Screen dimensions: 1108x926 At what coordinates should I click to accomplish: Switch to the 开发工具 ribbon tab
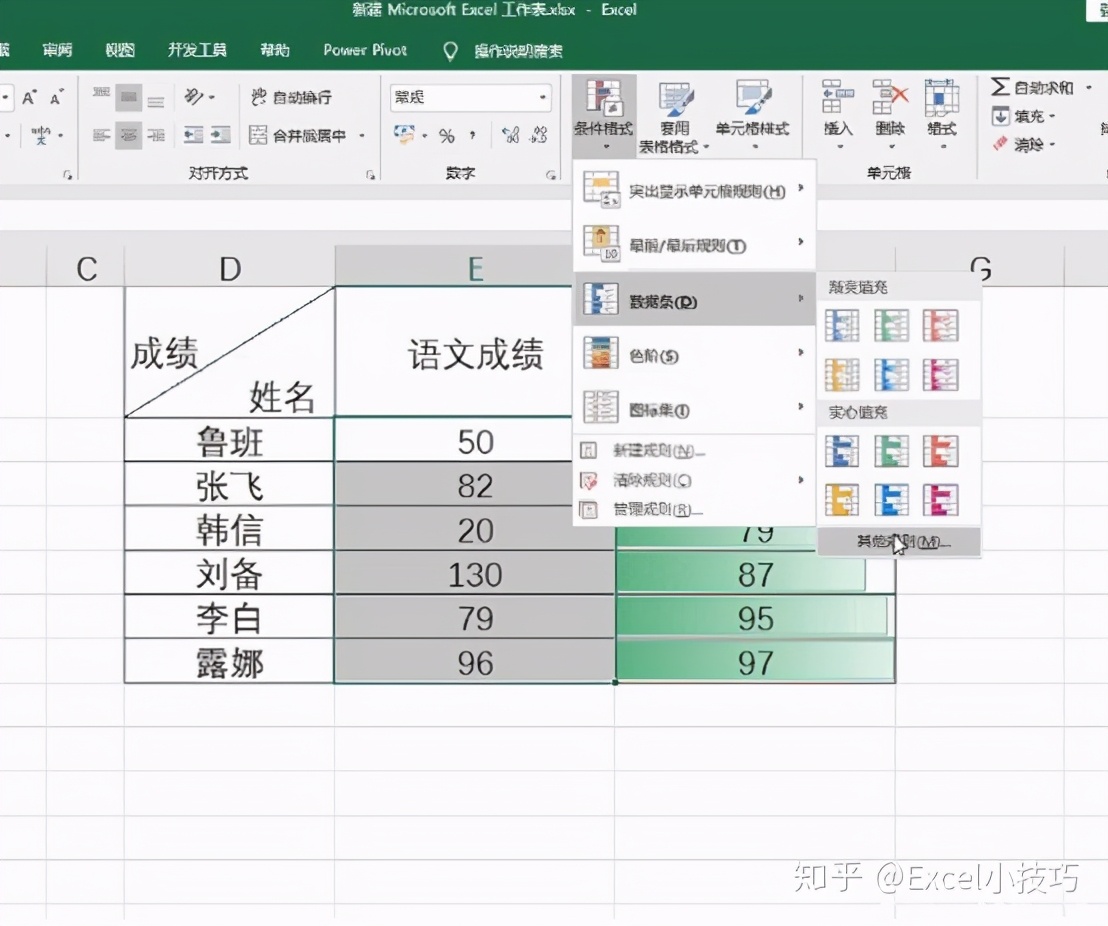[196, 50]
